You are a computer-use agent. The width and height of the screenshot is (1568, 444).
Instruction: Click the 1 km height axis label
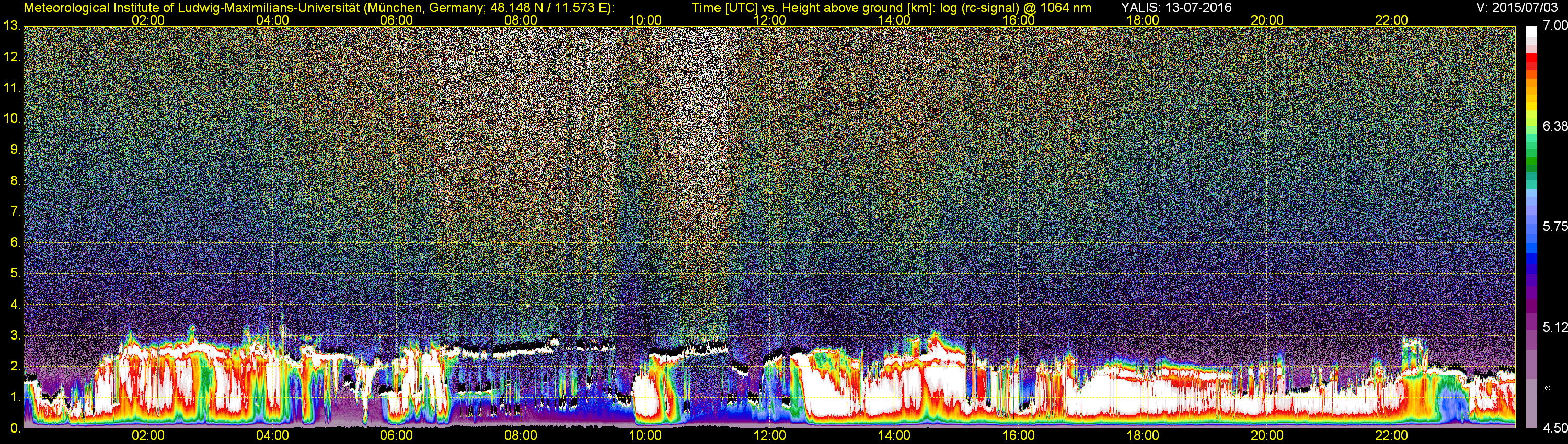[x=15, y=397]
